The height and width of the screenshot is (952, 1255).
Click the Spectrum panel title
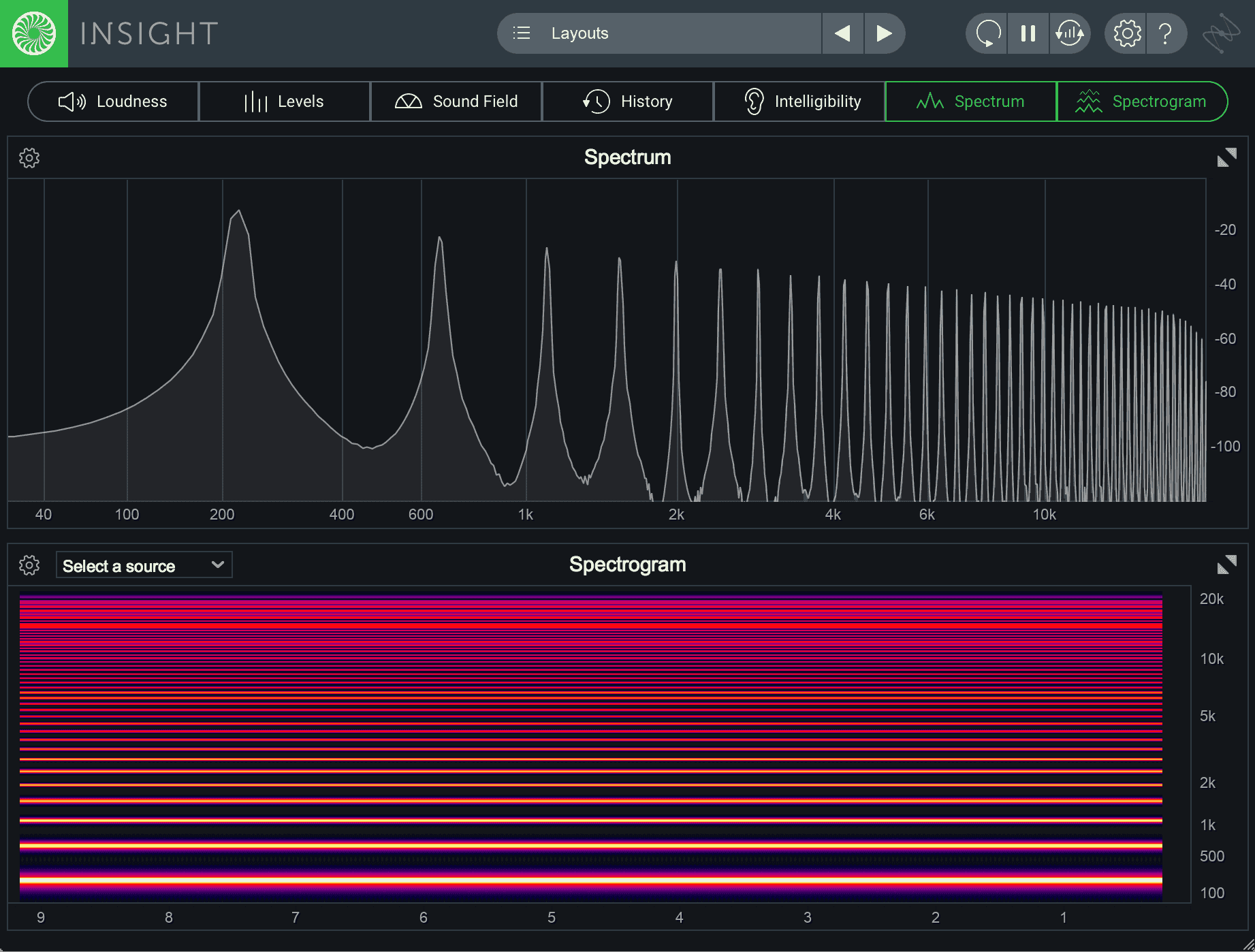point(627,157)
